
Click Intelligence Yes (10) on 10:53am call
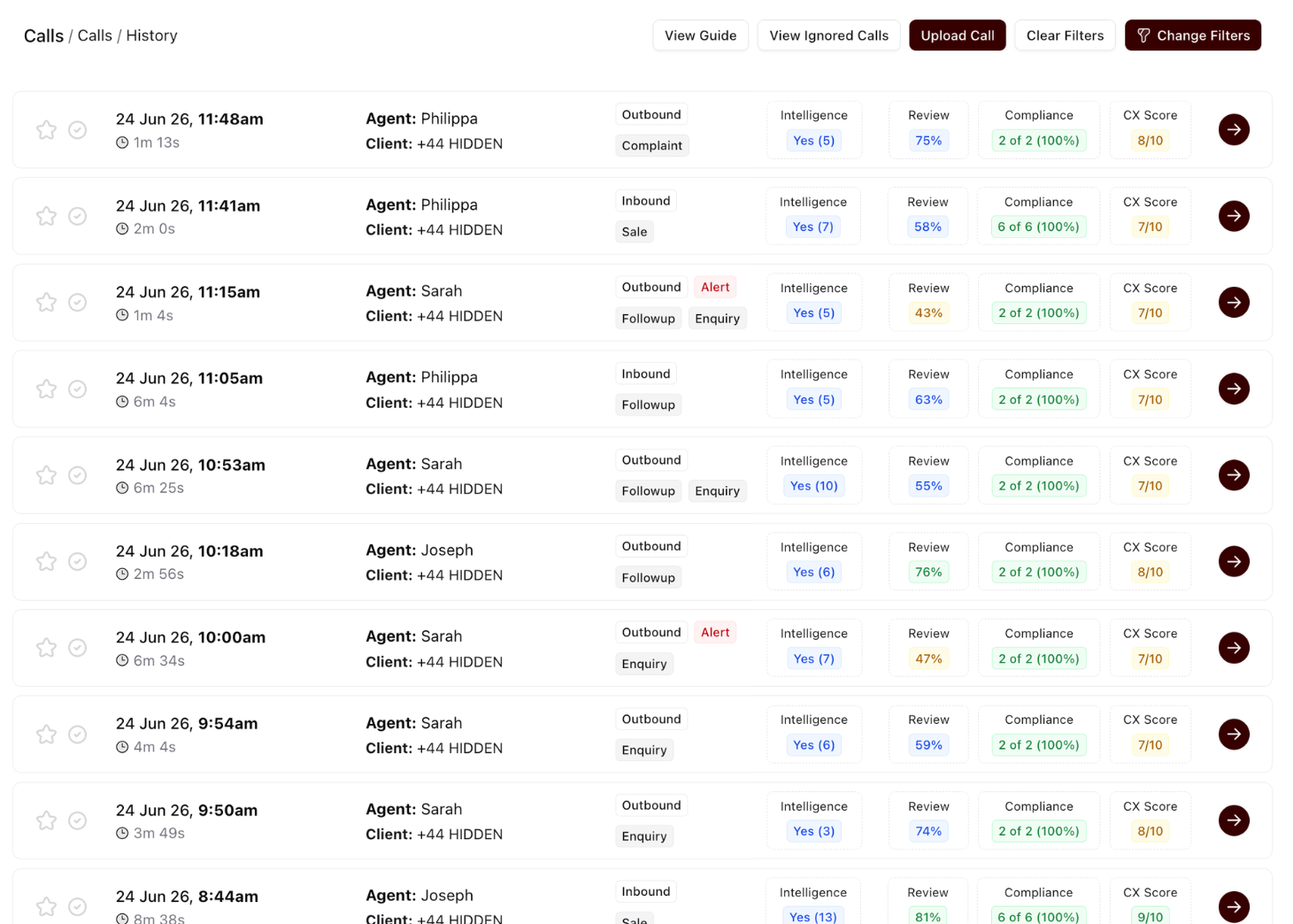[814, 486]
